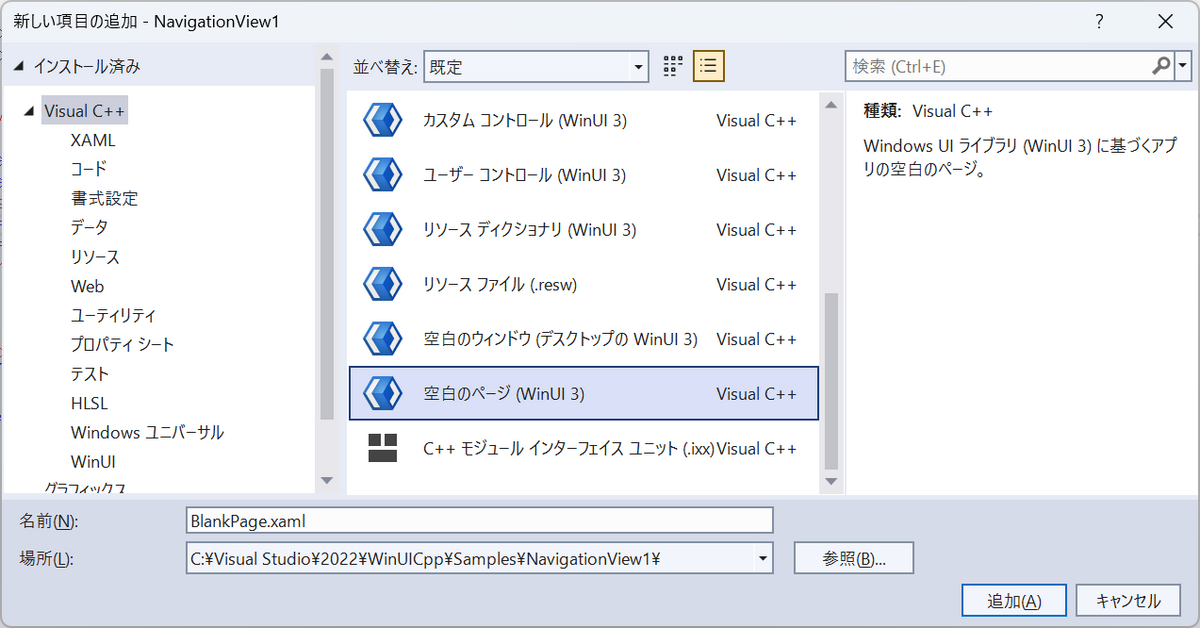Click the 名前 field containing BlankPage.xaml
Screen dimensions: 1200x628
click(480, 520)
